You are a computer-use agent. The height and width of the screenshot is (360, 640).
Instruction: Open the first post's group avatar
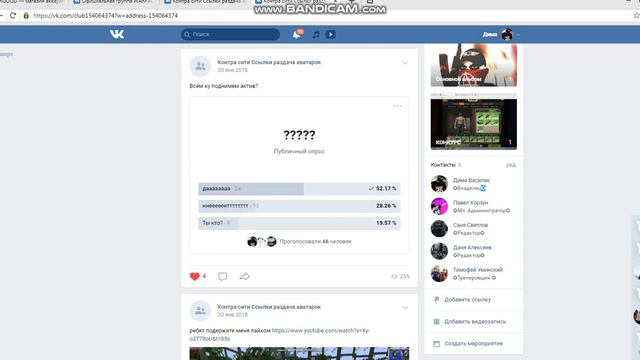click(200, 66)
